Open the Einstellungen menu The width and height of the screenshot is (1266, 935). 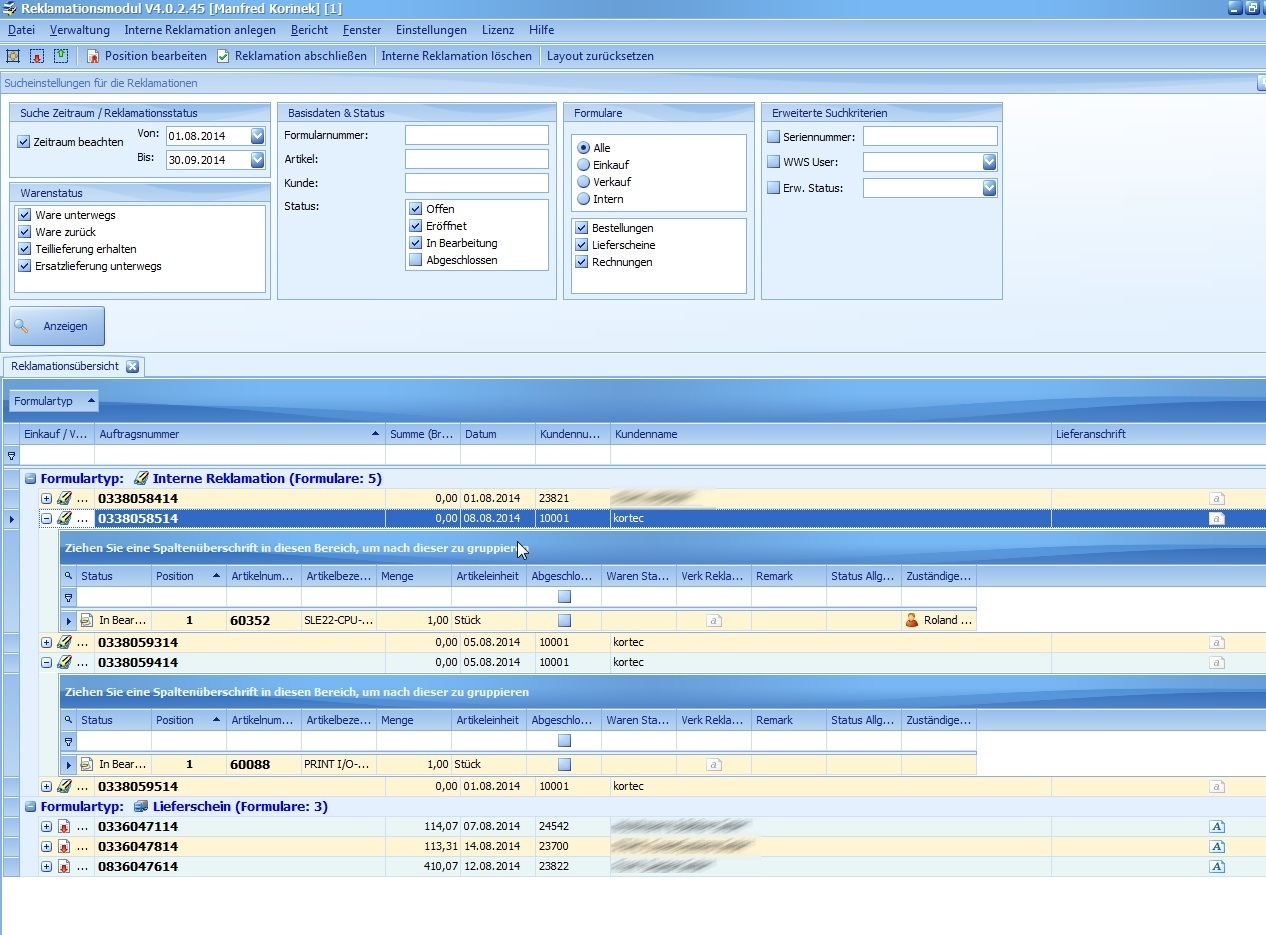431,30
